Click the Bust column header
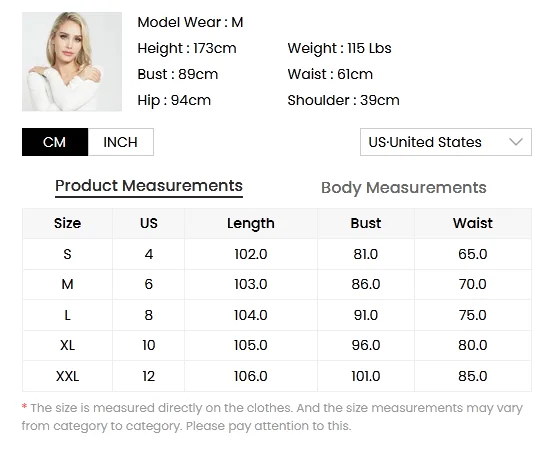This screenshot has height=459, width=551. point(366,223)
